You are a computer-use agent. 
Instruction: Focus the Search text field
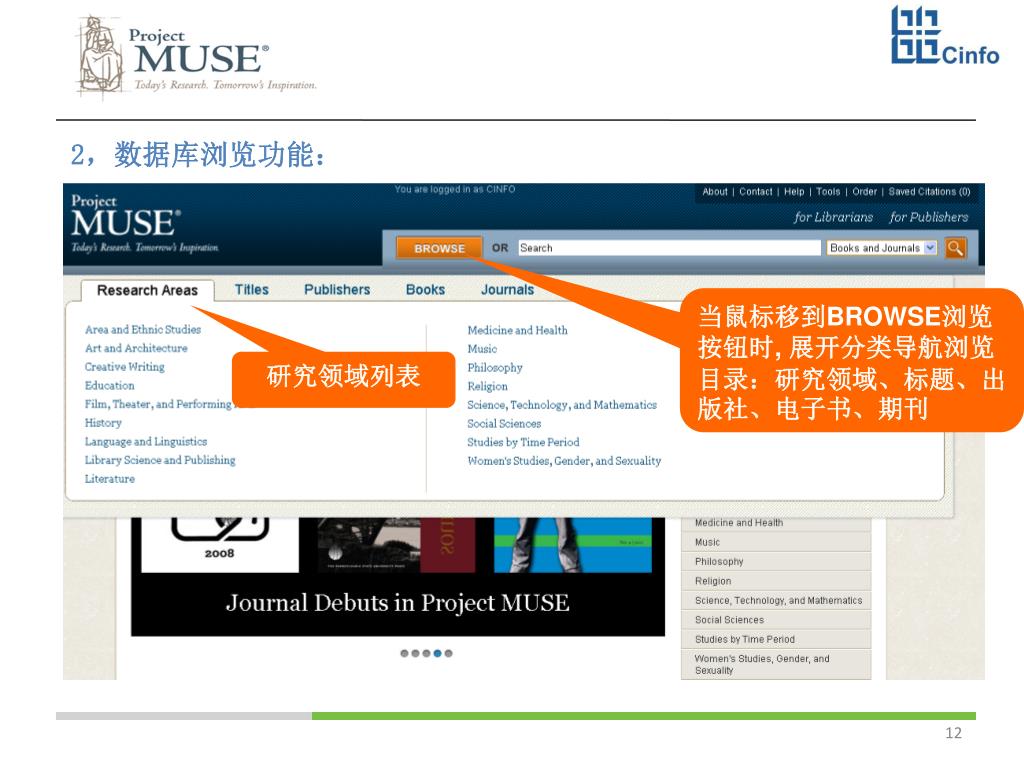click(x=669, y=248)
